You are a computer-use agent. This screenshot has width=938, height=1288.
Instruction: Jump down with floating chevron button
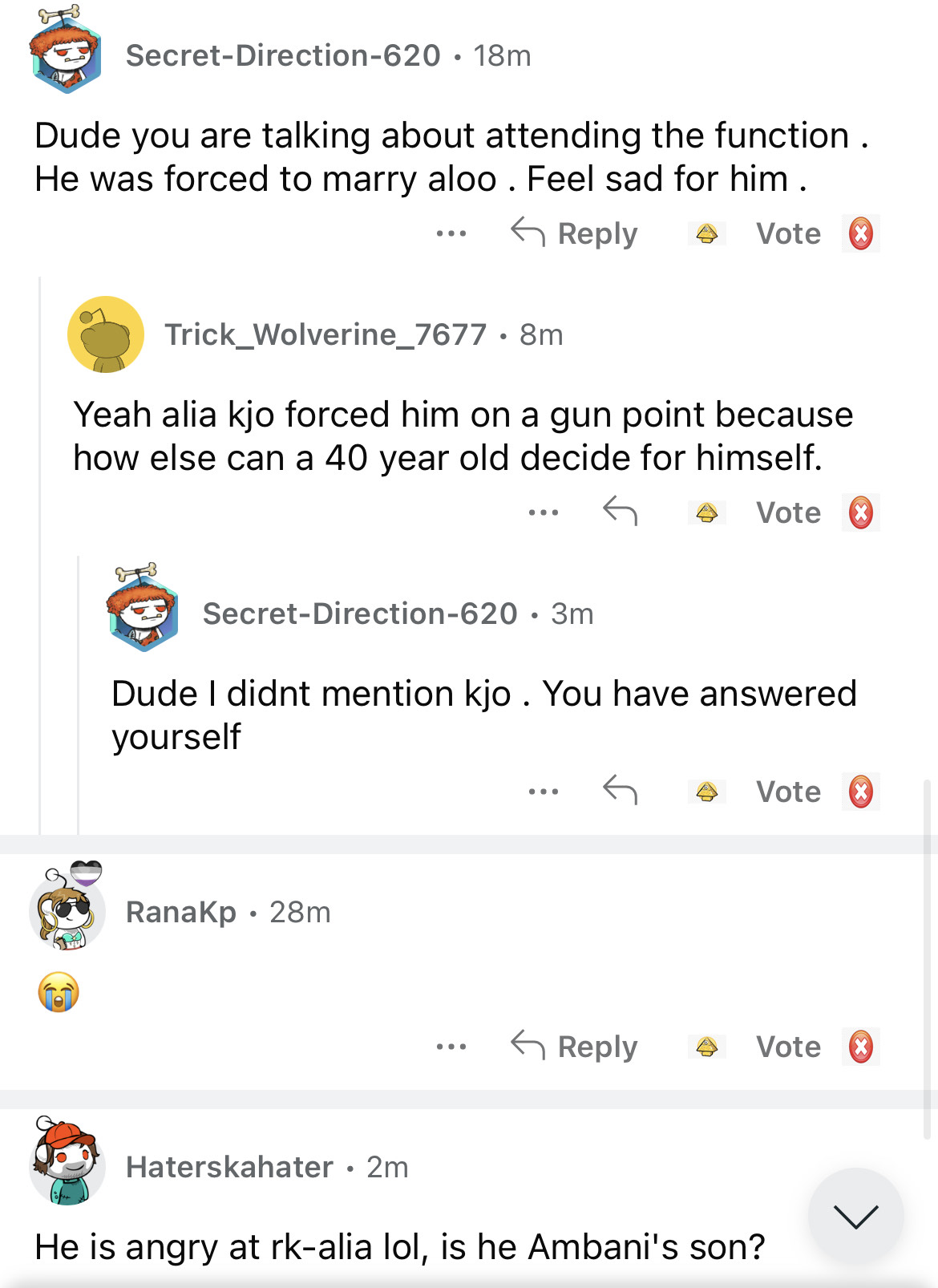pos(855,1216)
